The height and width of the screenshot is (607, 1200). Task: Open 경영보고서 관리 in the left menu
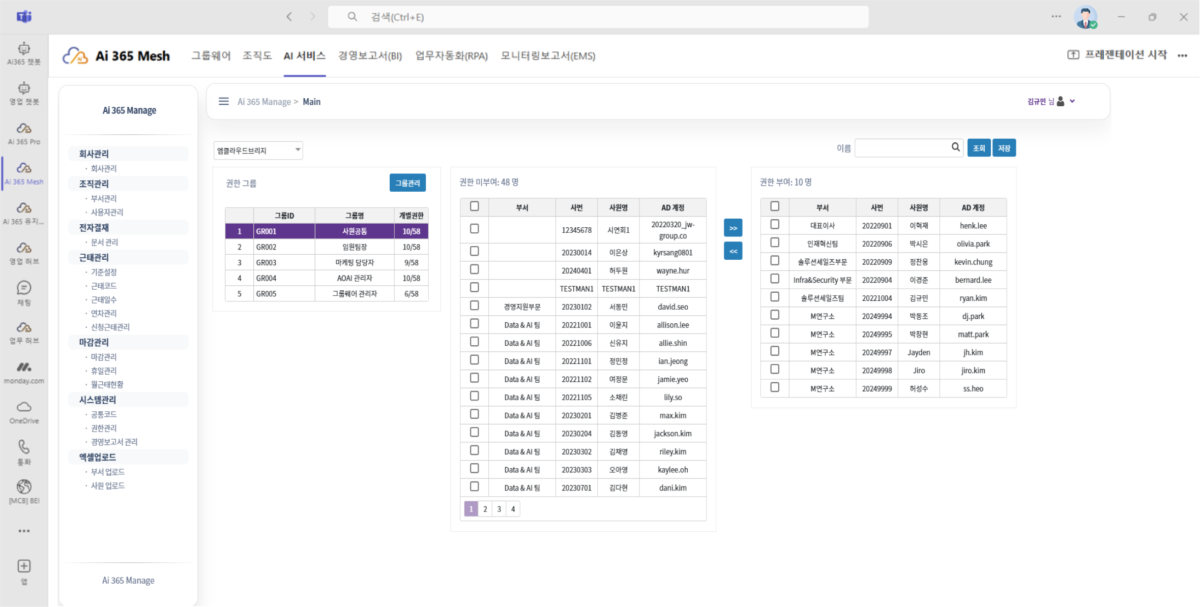coord(114,441)
